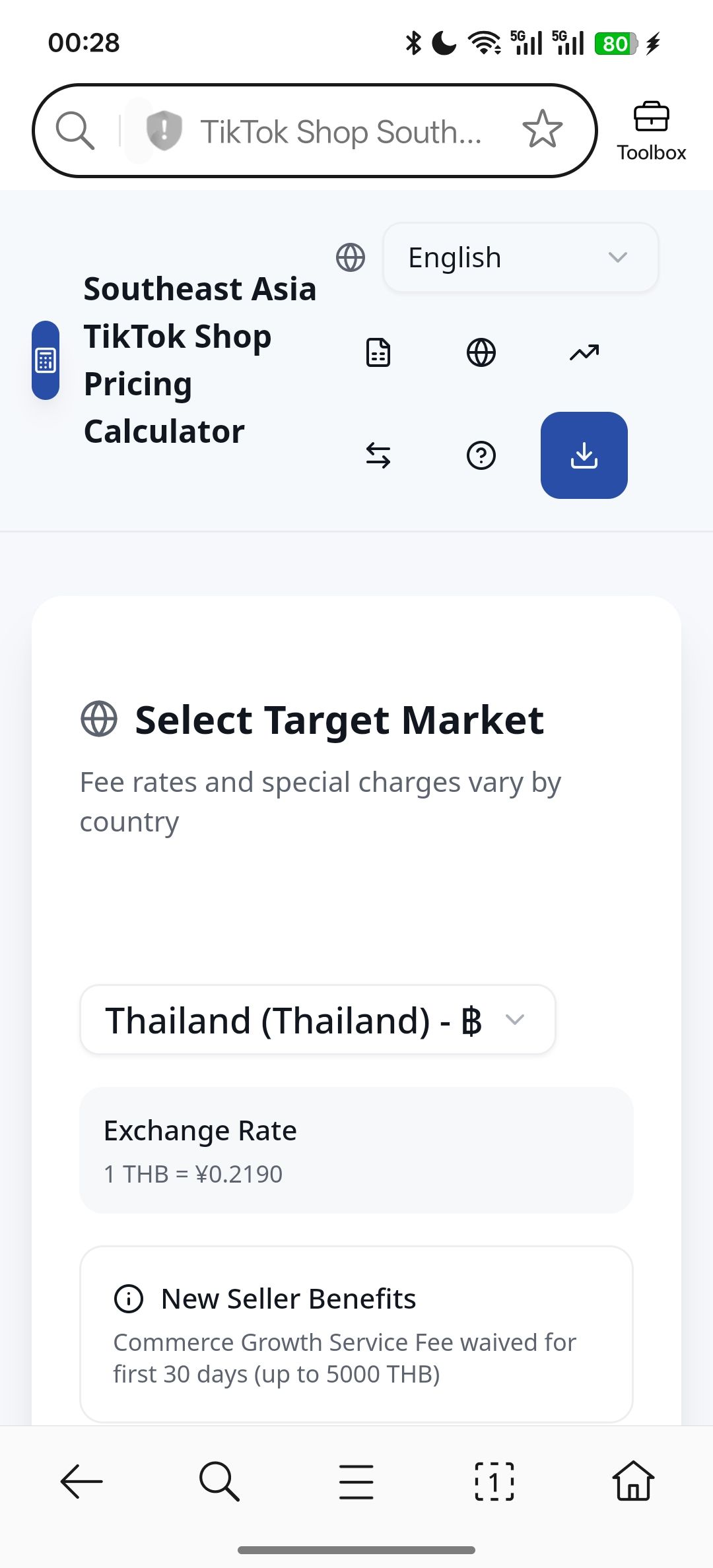This screenshot has height=1568, width=713.
Task: Click the chevron on the language selector
Action: (x=617, y=257)
